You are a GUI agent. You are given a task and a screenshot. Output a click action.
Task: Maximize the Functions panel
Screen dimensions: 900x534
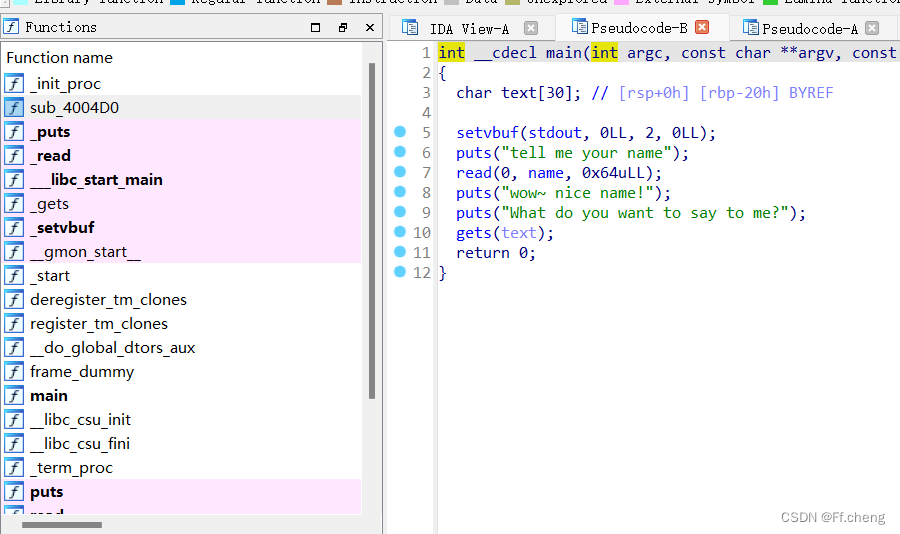point(315,27)
